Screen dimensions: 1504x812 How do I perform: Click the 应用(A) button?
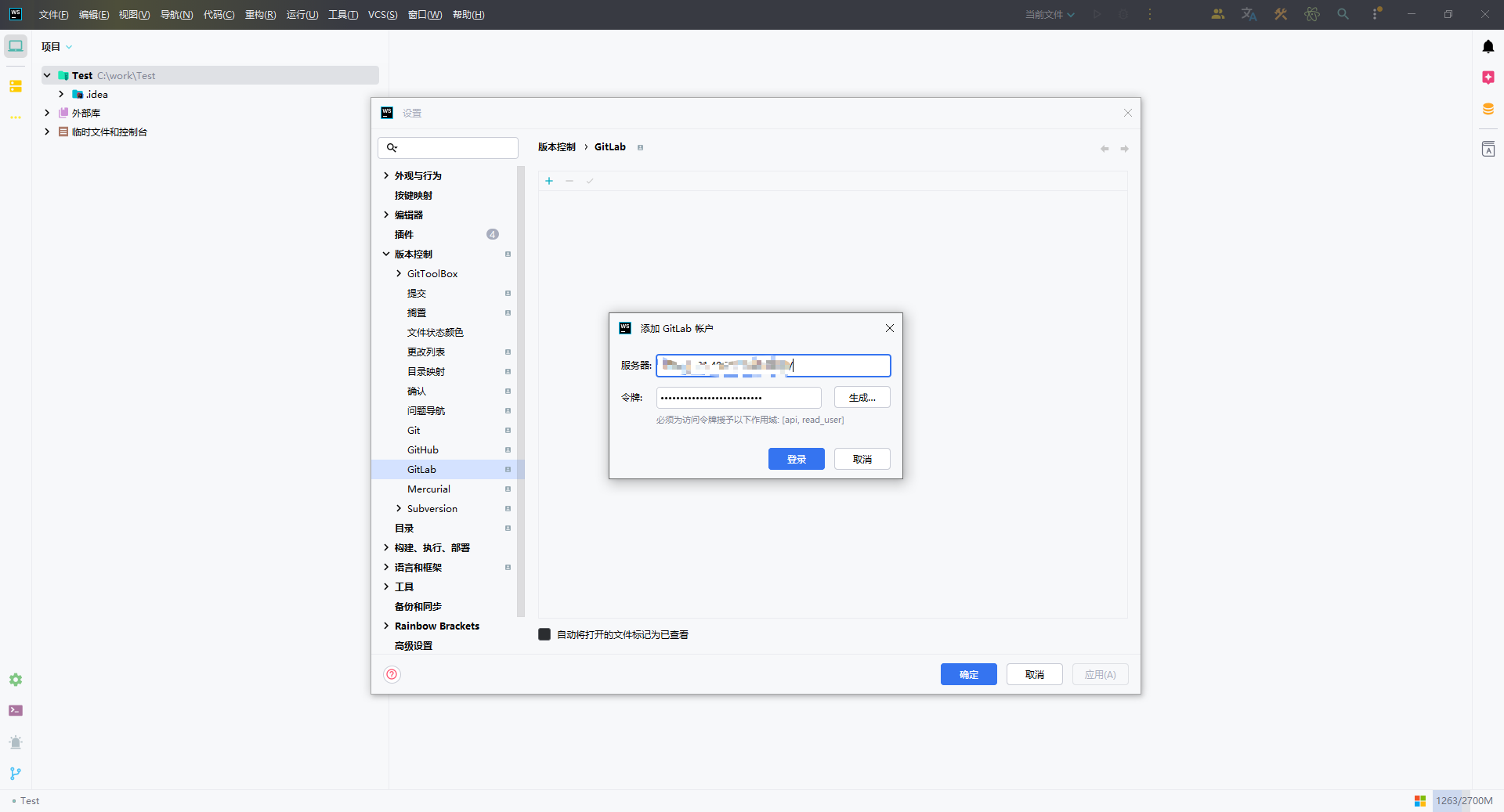tap(1100, 674)
